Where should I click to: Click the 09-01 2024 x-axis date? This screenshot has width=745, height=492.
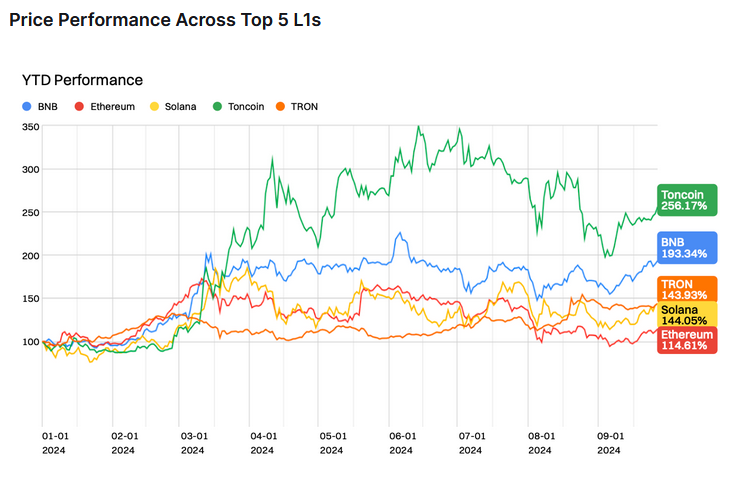[610, 443]
